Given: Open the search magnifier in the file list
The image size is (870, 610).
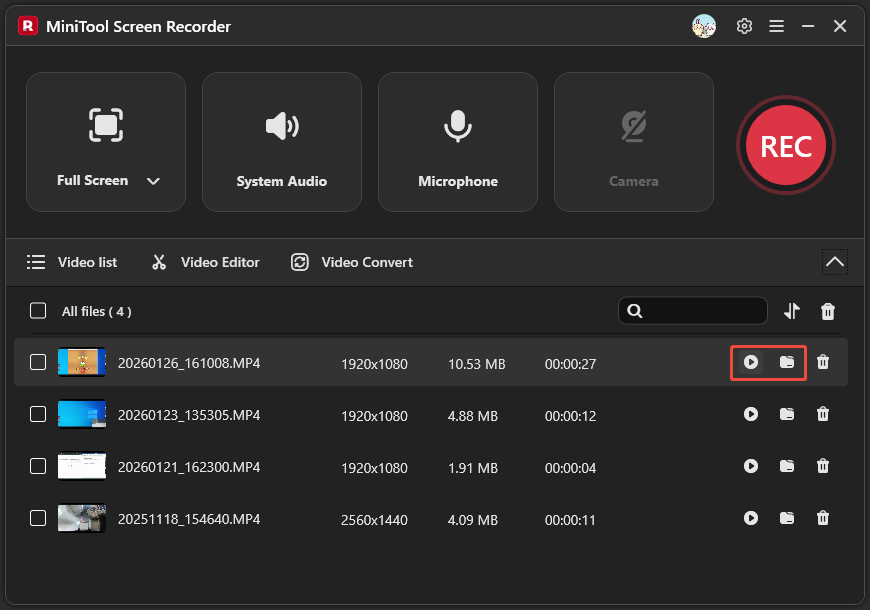Looking at the screenshot, I should pos(635,311).
